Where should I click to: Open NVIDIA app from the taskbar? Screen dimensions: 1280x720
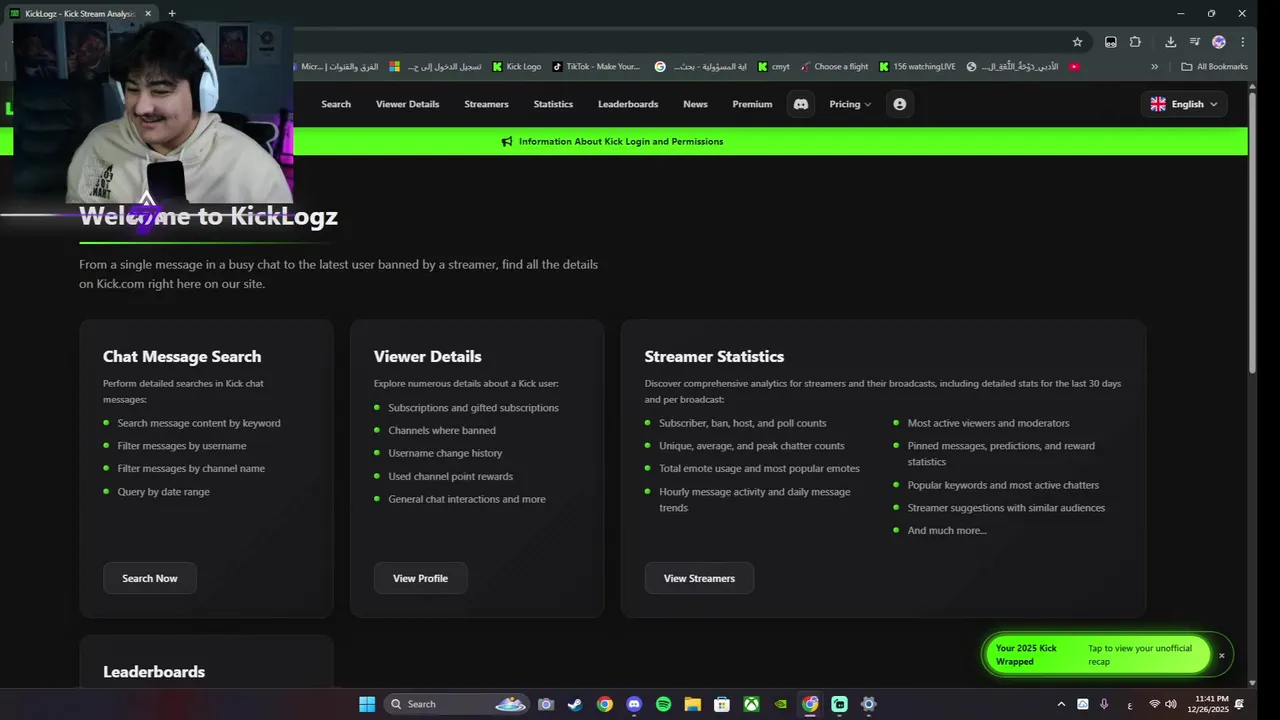pyautogui.click(x=780, y=704)
